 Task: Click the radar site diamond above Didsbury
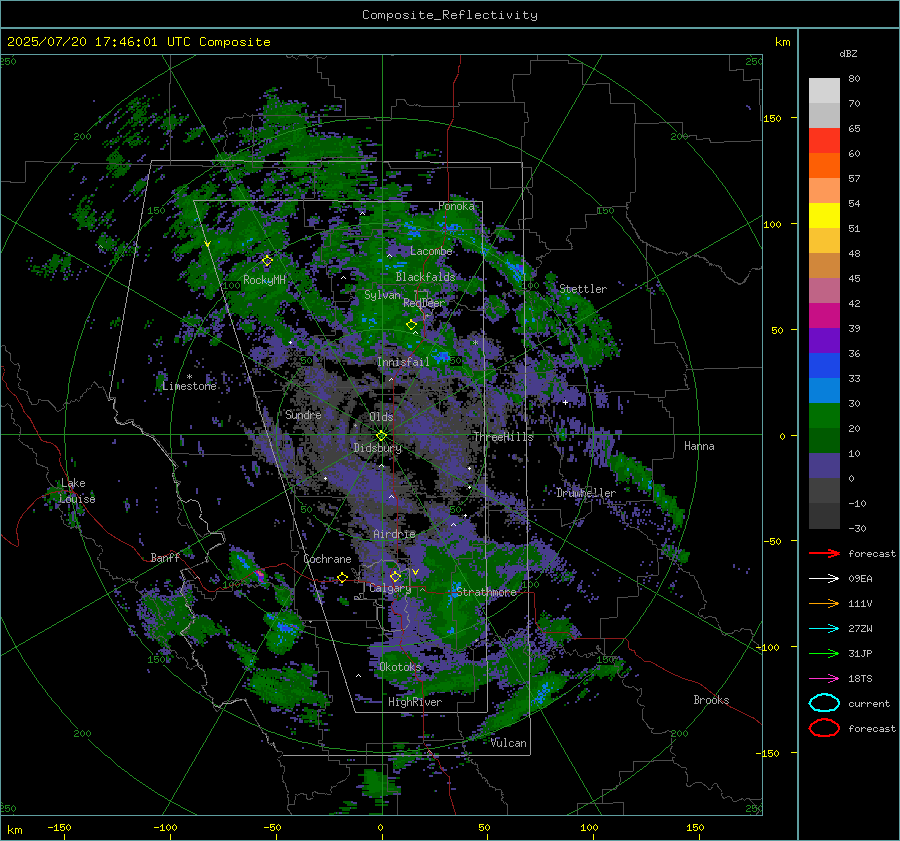(381, 436)
